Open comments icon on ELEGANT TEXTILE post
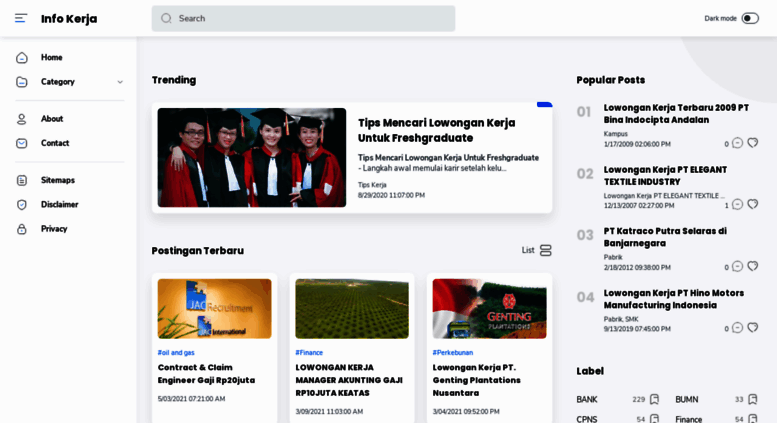 pos(737,205)
